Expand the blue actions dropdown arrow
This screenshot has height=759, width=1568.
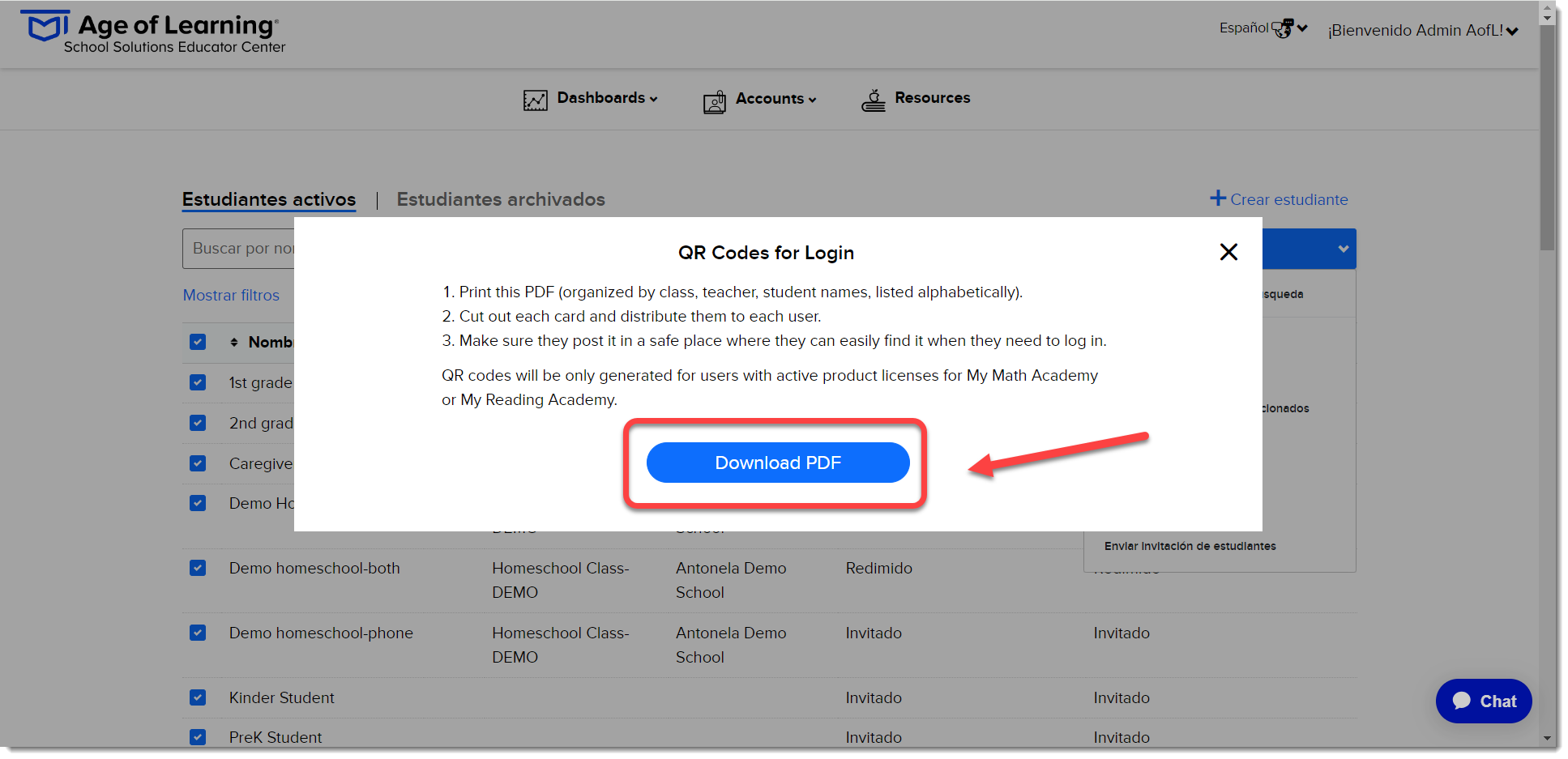coord(1344,249)
